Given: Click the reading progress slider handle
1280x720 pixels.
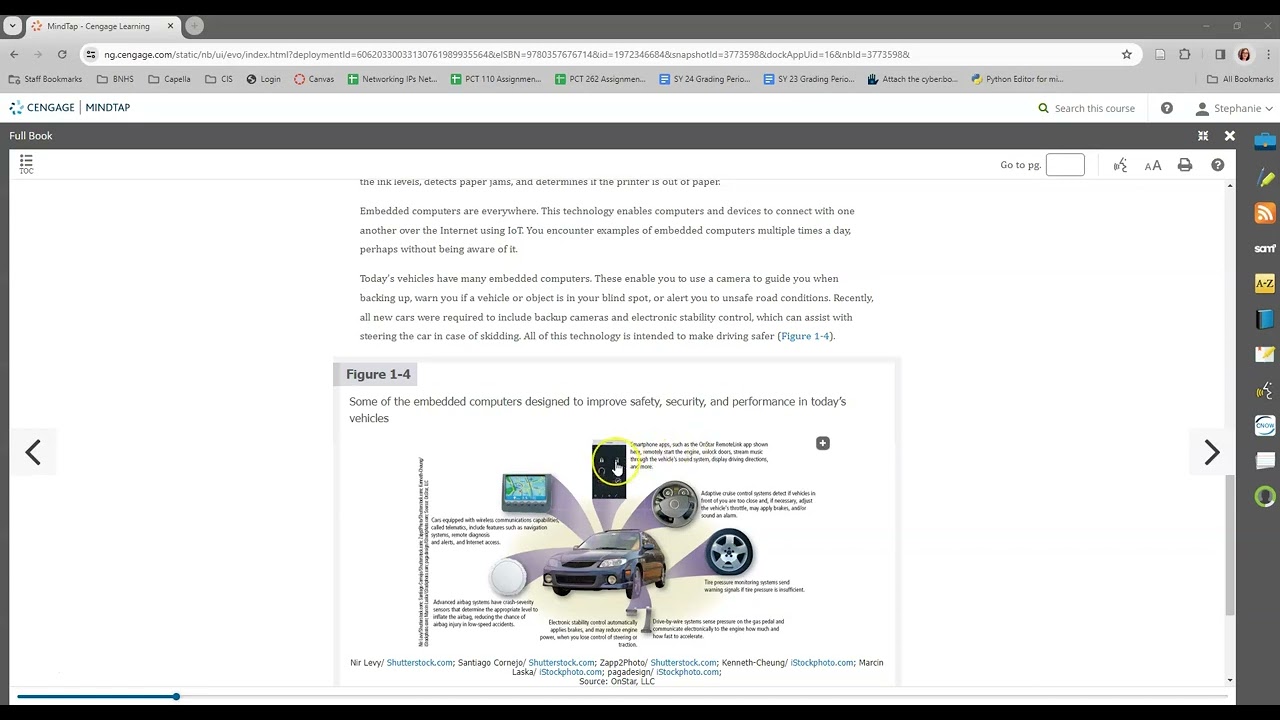Looking at the screenshot, I should point(176,696).
